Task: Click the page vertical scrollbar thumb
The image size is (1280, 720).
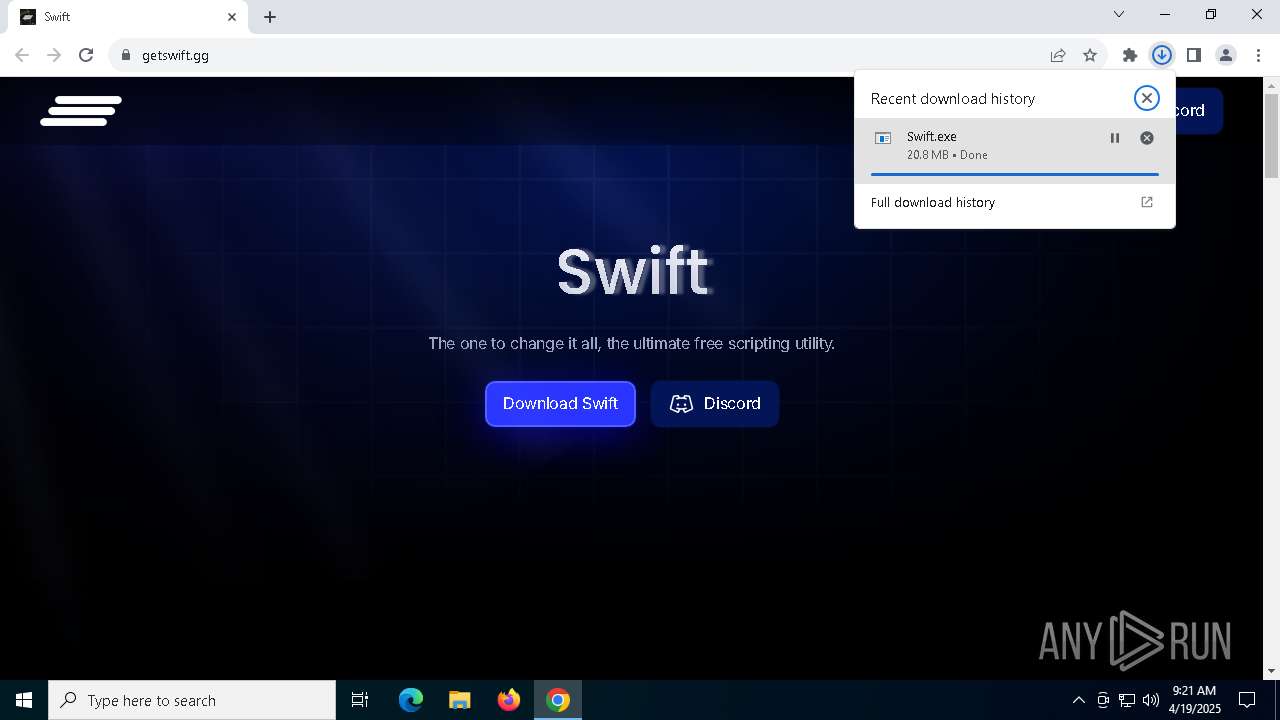Action: coord(1271,135)
